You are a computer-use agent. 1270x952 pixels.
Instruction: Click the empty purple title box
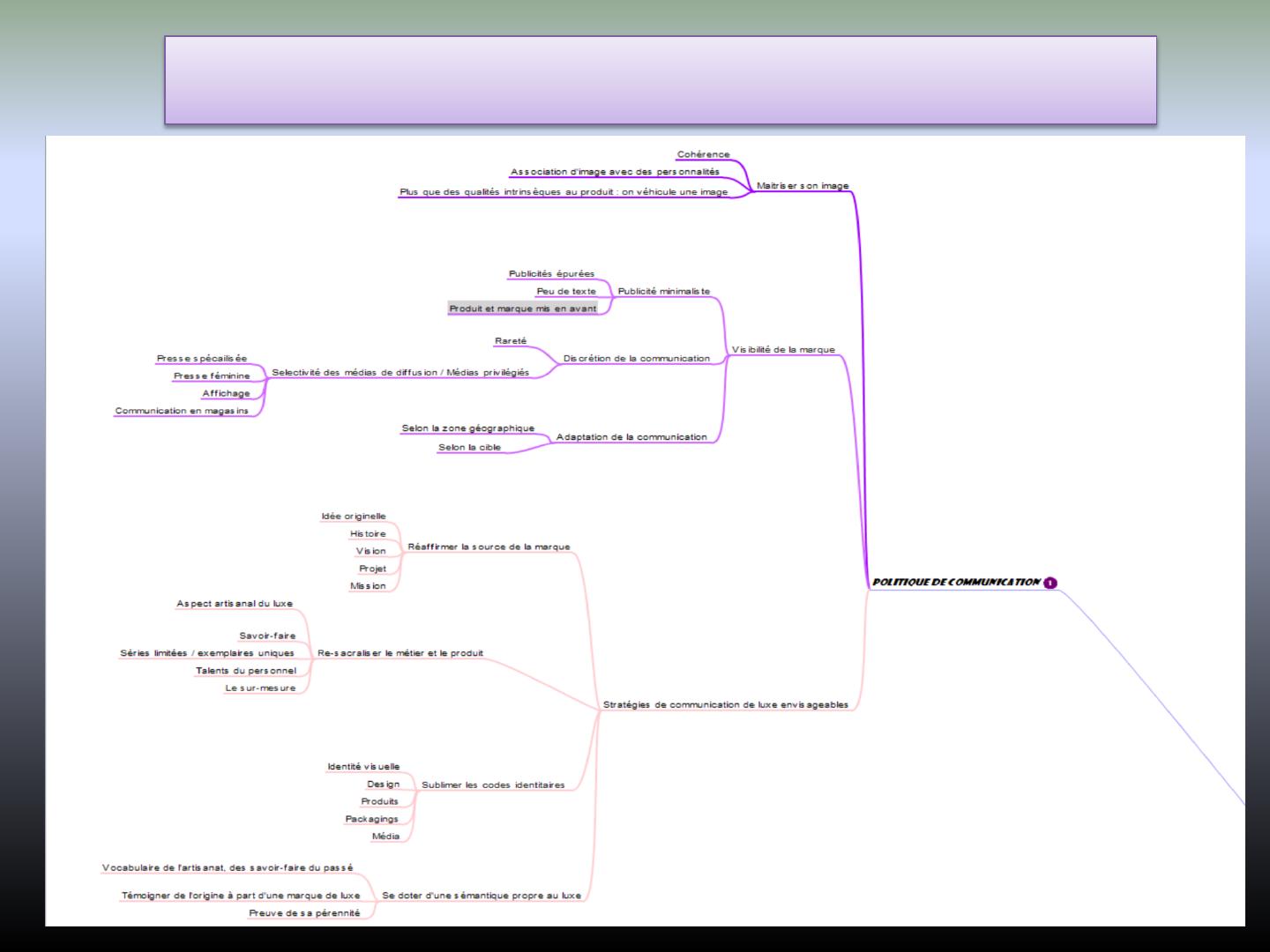click(660, 80)
